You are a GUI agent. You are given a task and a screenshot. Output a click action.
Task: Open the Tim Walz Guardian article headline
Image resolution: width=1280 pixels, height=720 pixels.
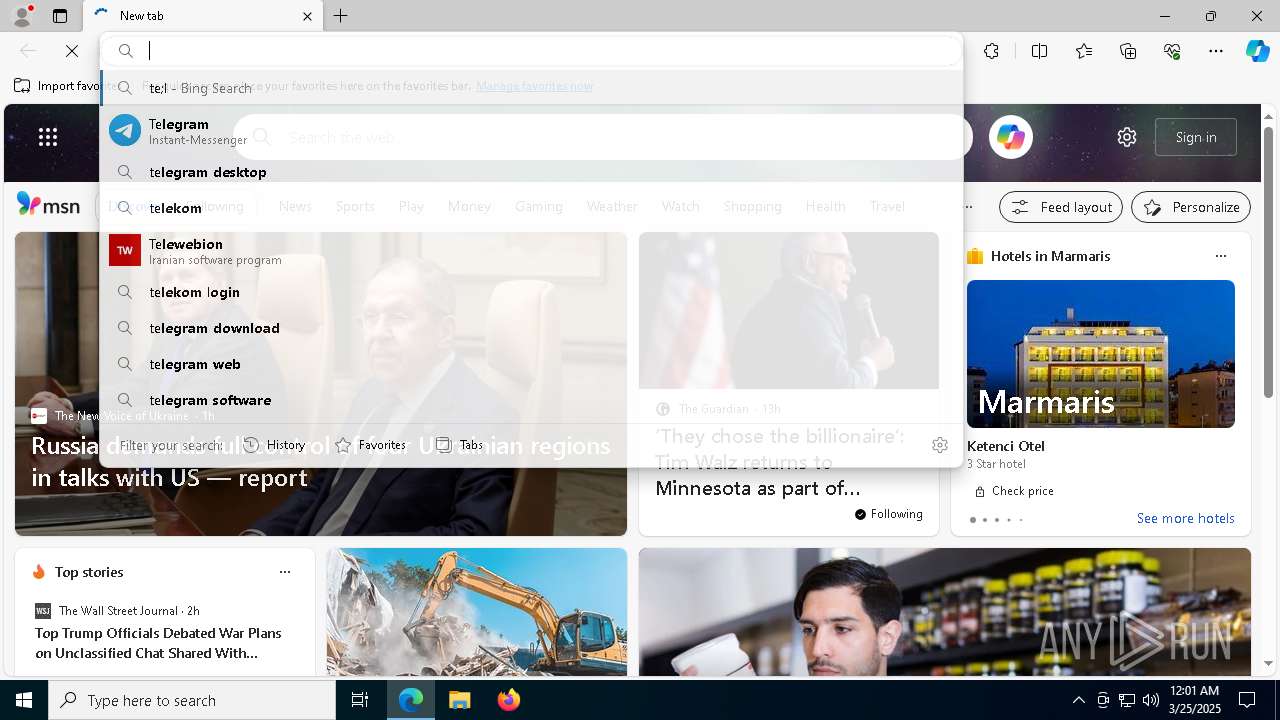tap(780, 462)
